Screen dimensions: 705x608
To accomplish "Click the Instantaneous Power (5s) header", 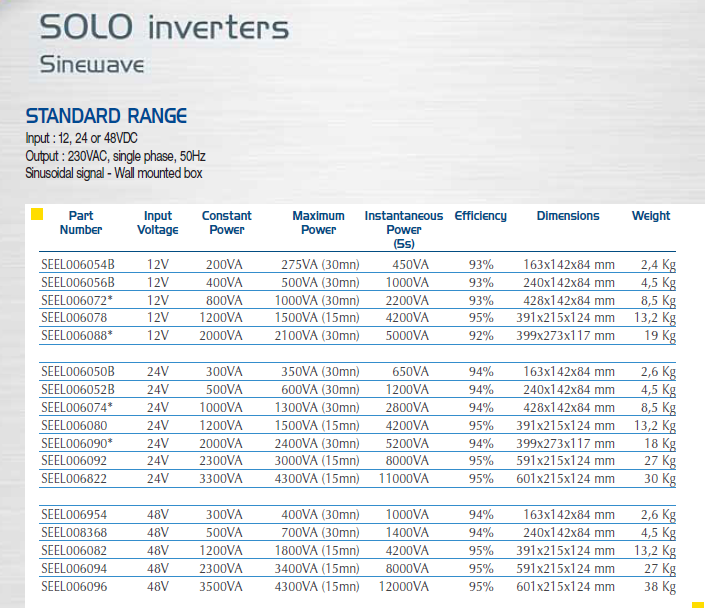I will pyautogui.click(x=404, y=229).
